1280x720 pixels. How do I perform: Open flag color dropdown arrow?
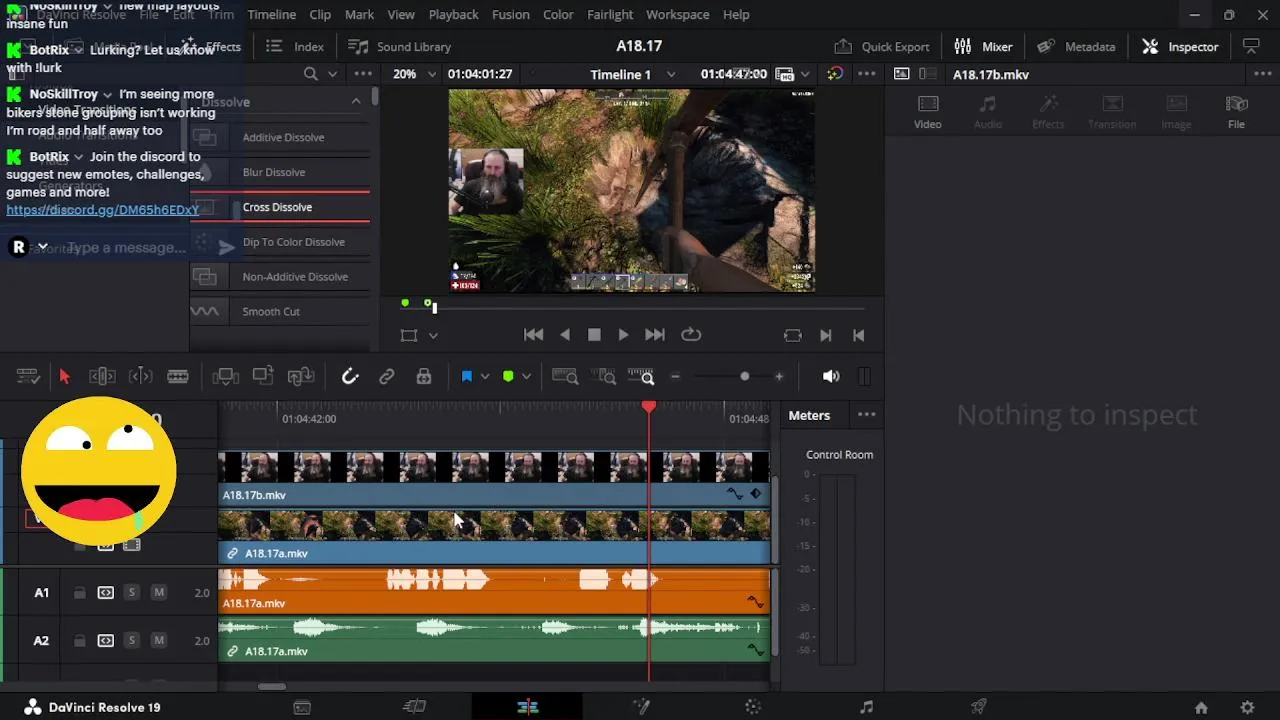point(485,376)
